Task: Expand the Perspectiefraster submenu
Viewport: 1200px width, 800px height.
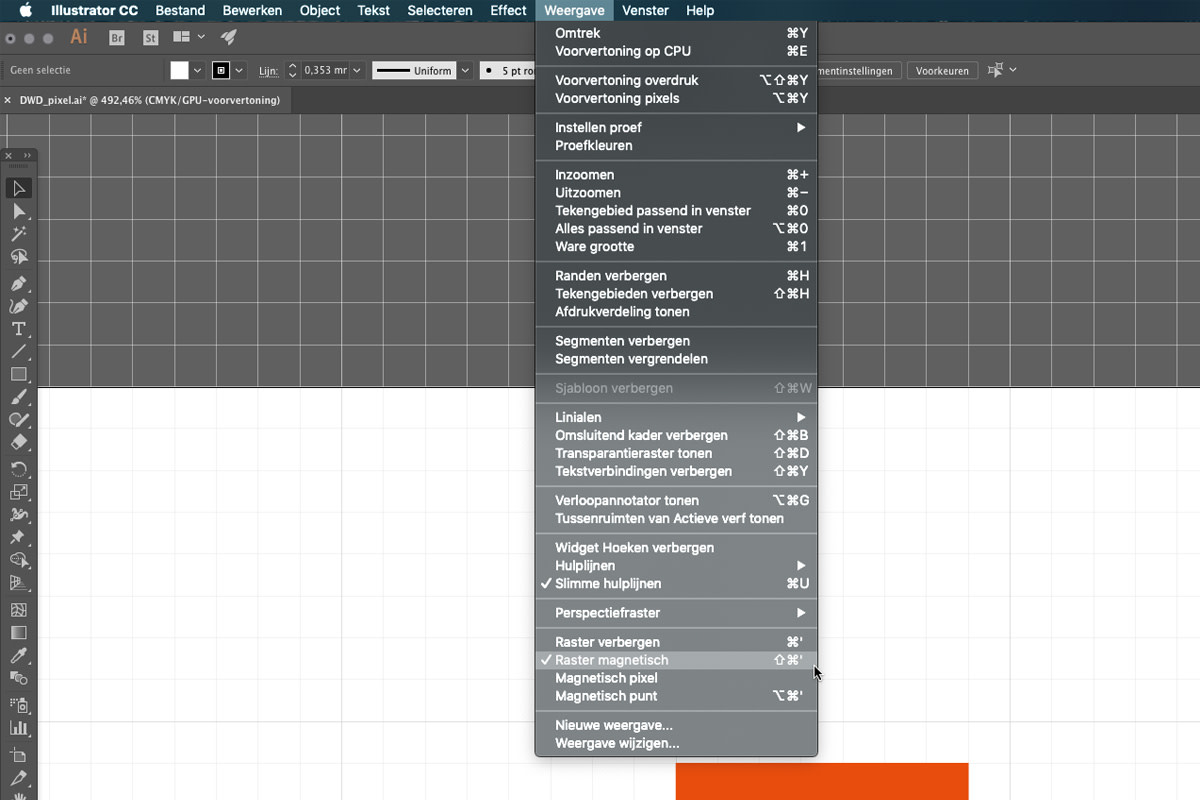Action: 677,612
